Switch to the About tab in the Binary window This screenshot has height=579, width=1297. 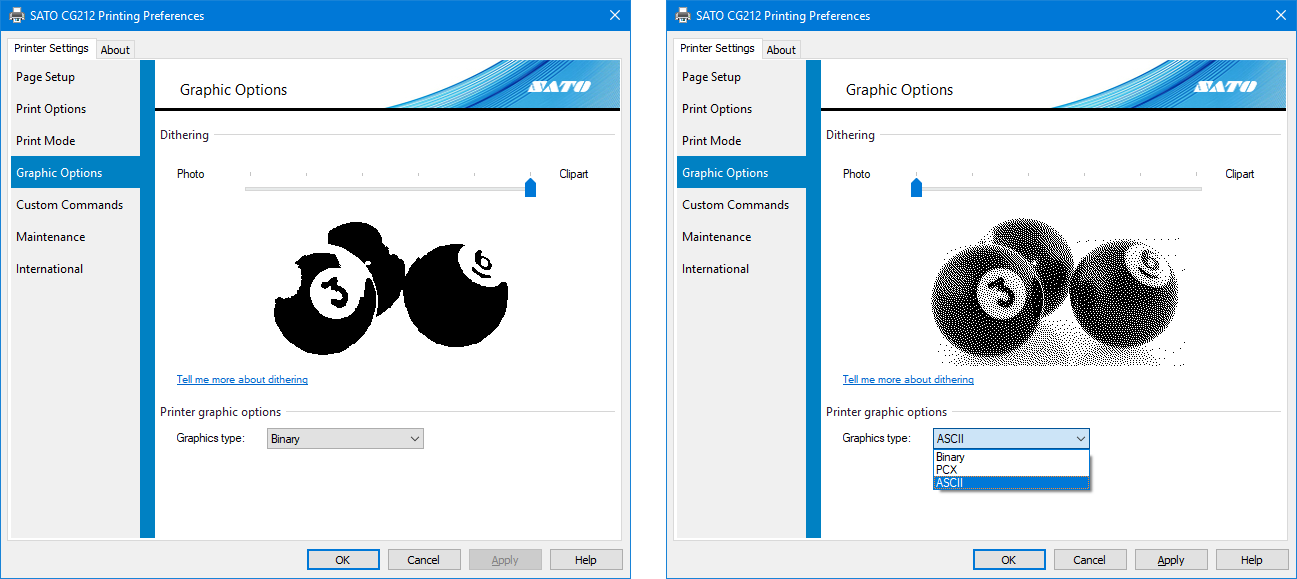[115, 50]
